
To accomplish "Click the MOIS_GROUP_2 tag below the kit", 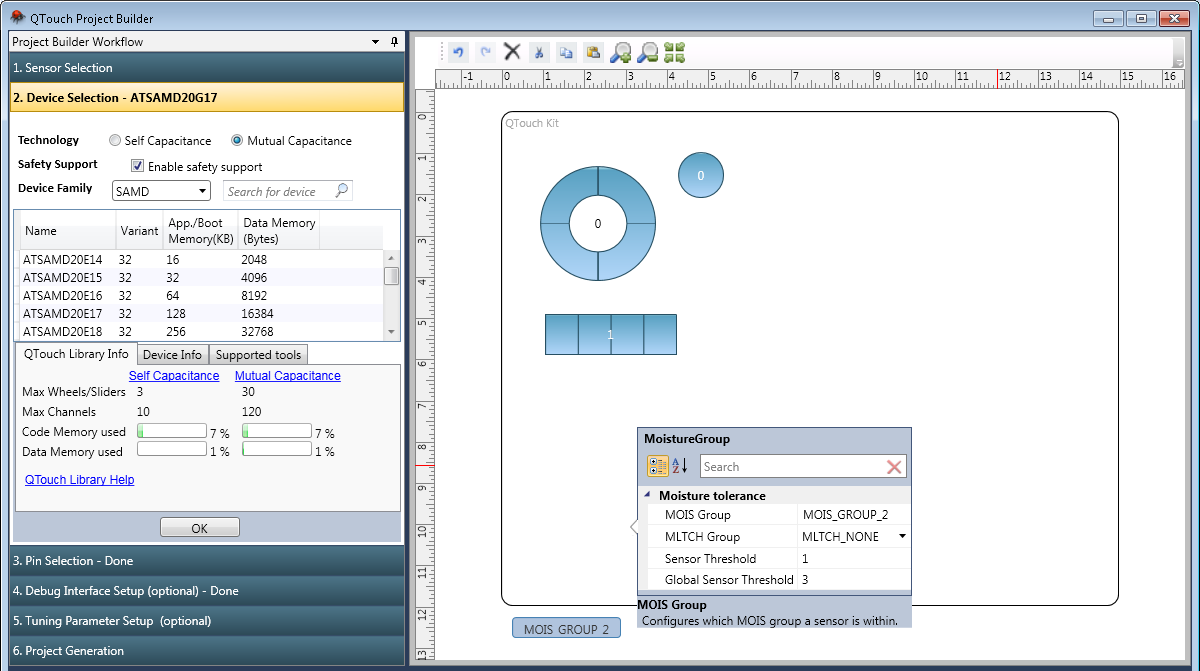I will point(566,628).
